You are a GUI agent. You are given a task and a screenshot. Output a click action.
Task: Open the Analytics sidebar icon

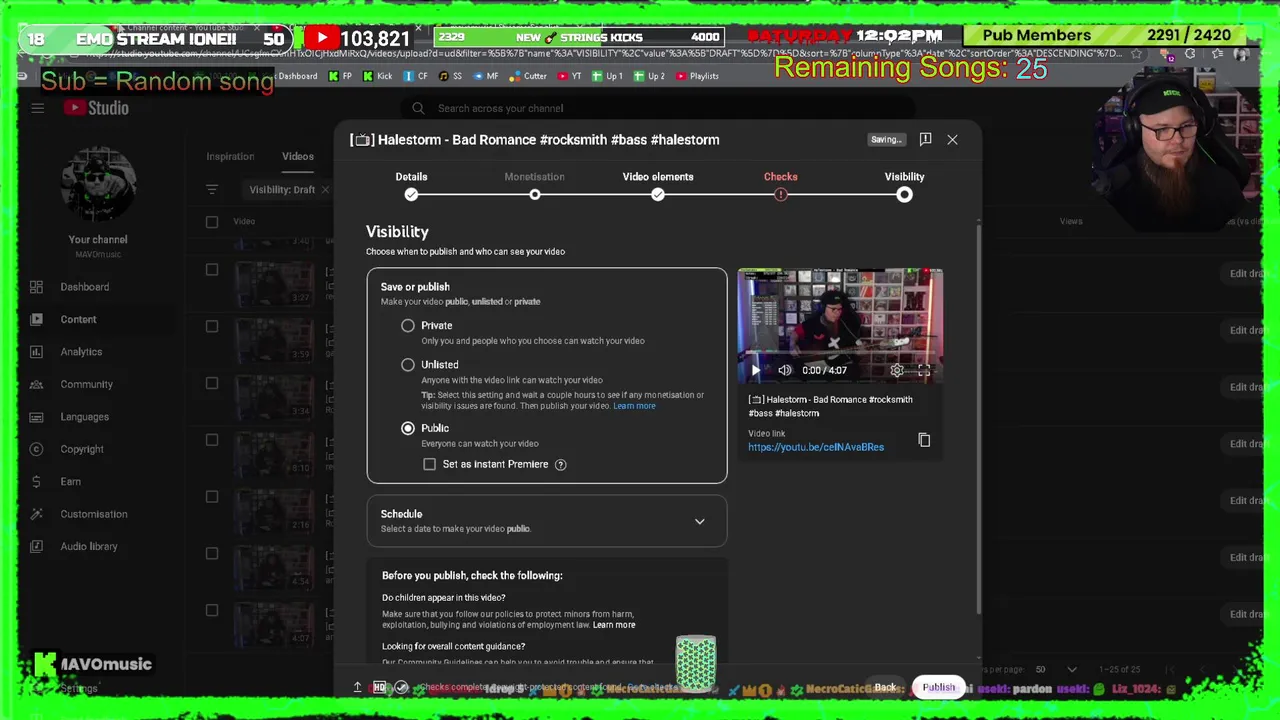(x=36, y=352)
